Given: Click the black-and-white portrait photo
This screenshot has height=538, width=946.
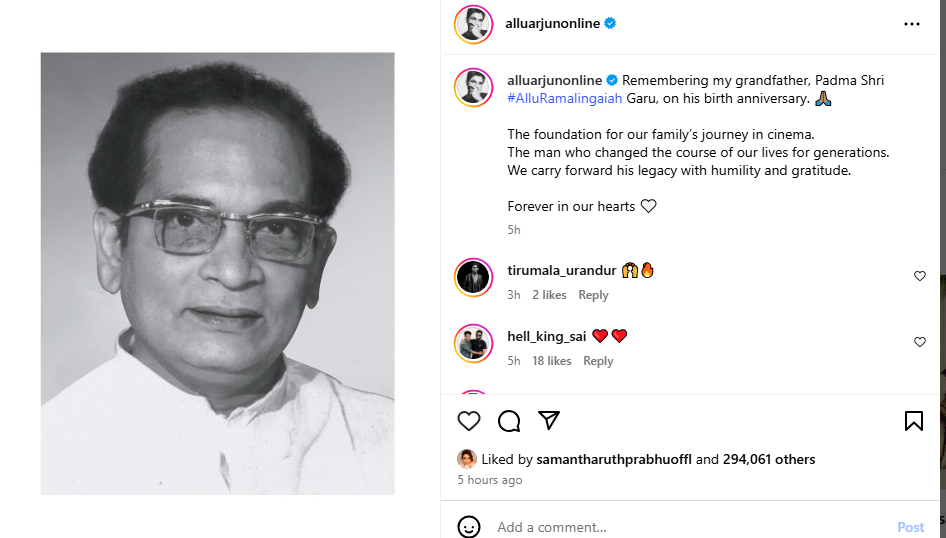Looking at the screenshot, I should [217, 273].
